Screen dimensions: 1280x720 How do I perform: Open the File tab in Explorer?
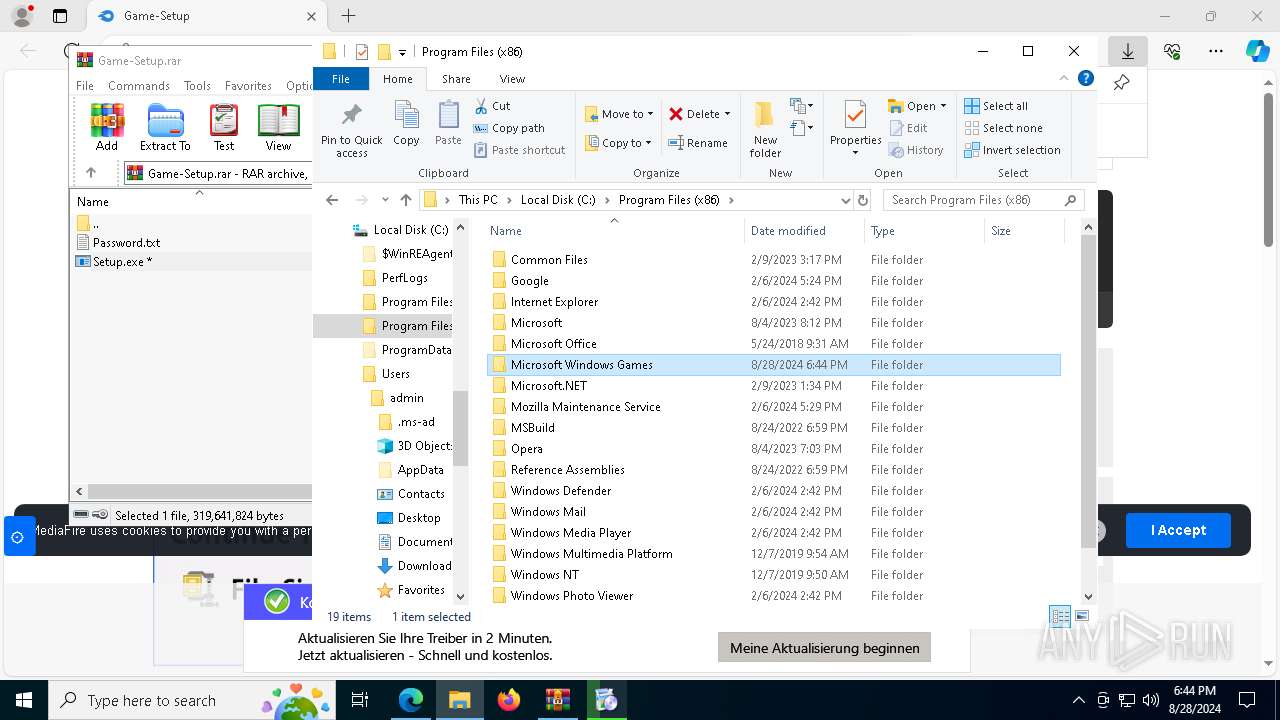pos(341,79)
